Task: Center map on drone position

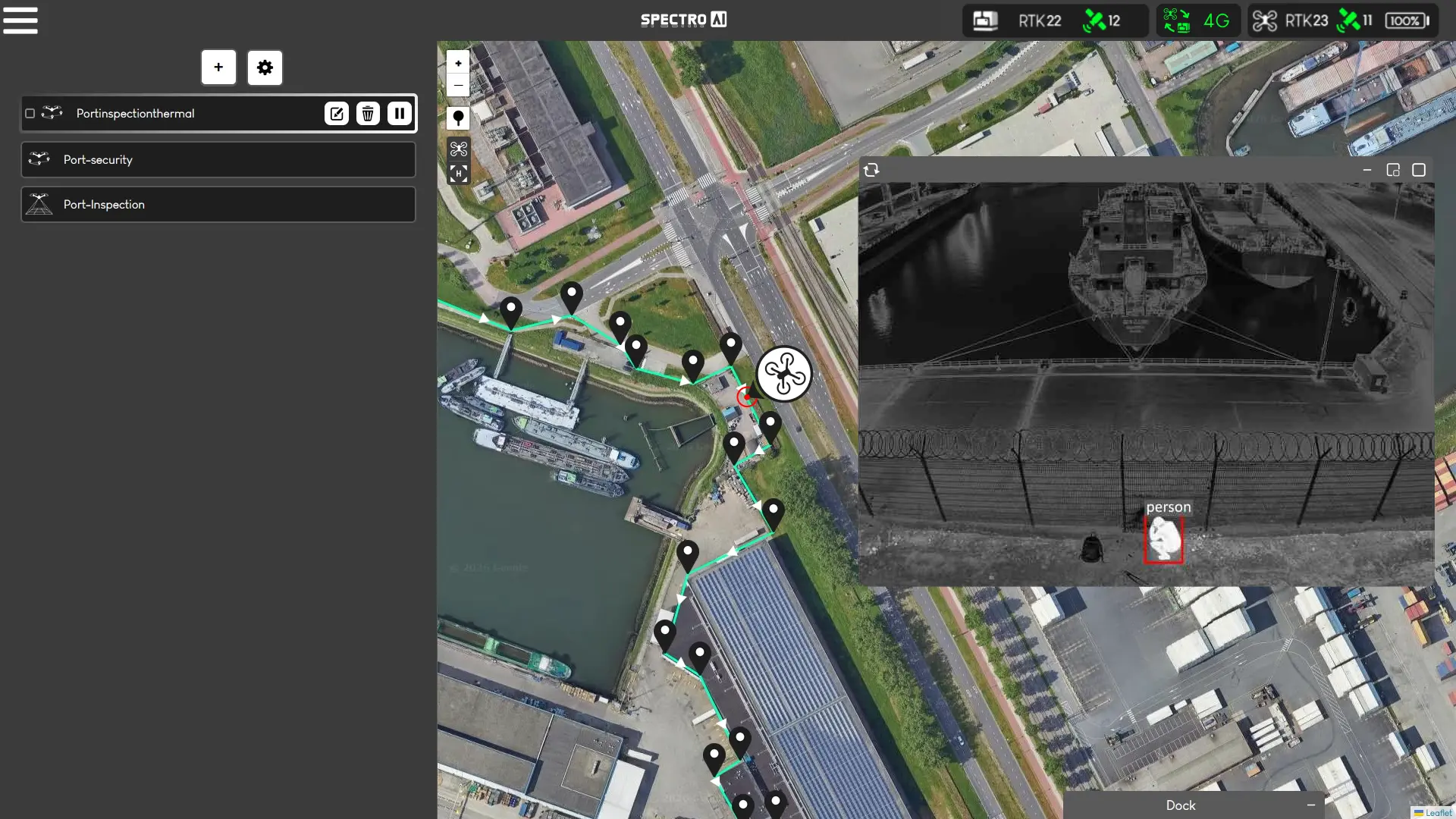Action: pyautogui.click(x=459, y=149)
